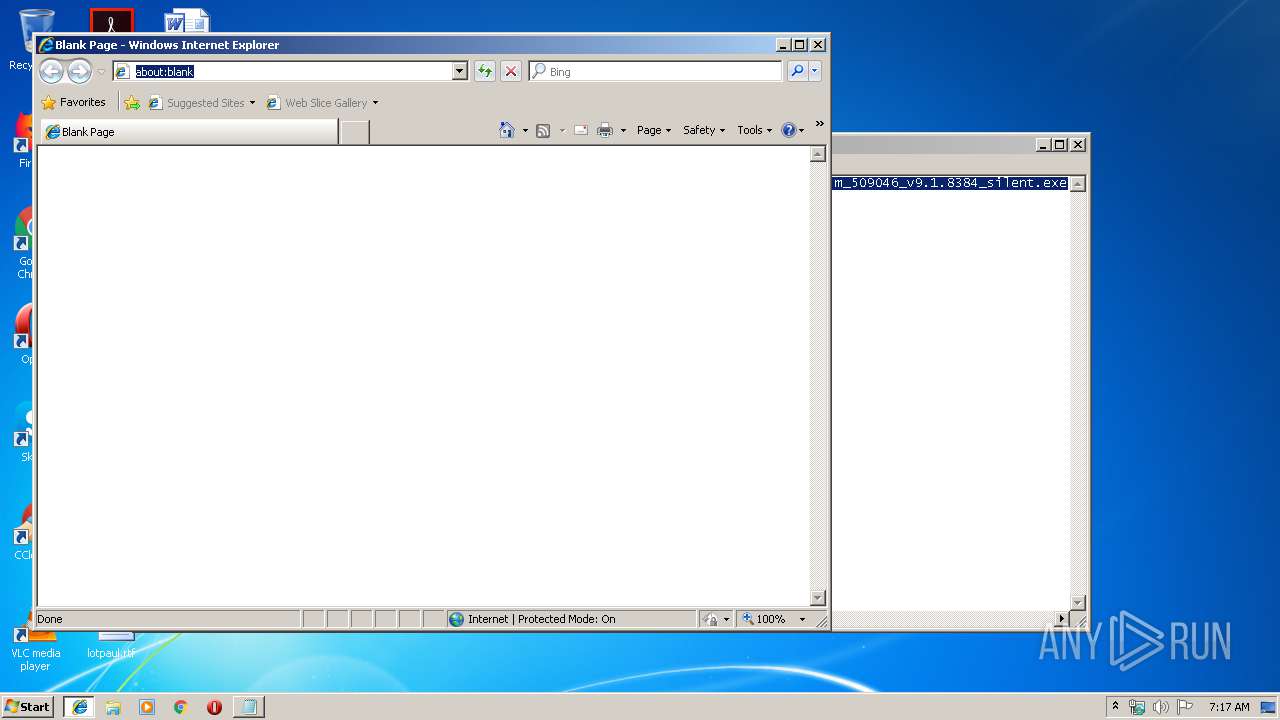Click the IE Back navigation button
1280x720 pixels.
pyautogui.click(x=51, y=71)
